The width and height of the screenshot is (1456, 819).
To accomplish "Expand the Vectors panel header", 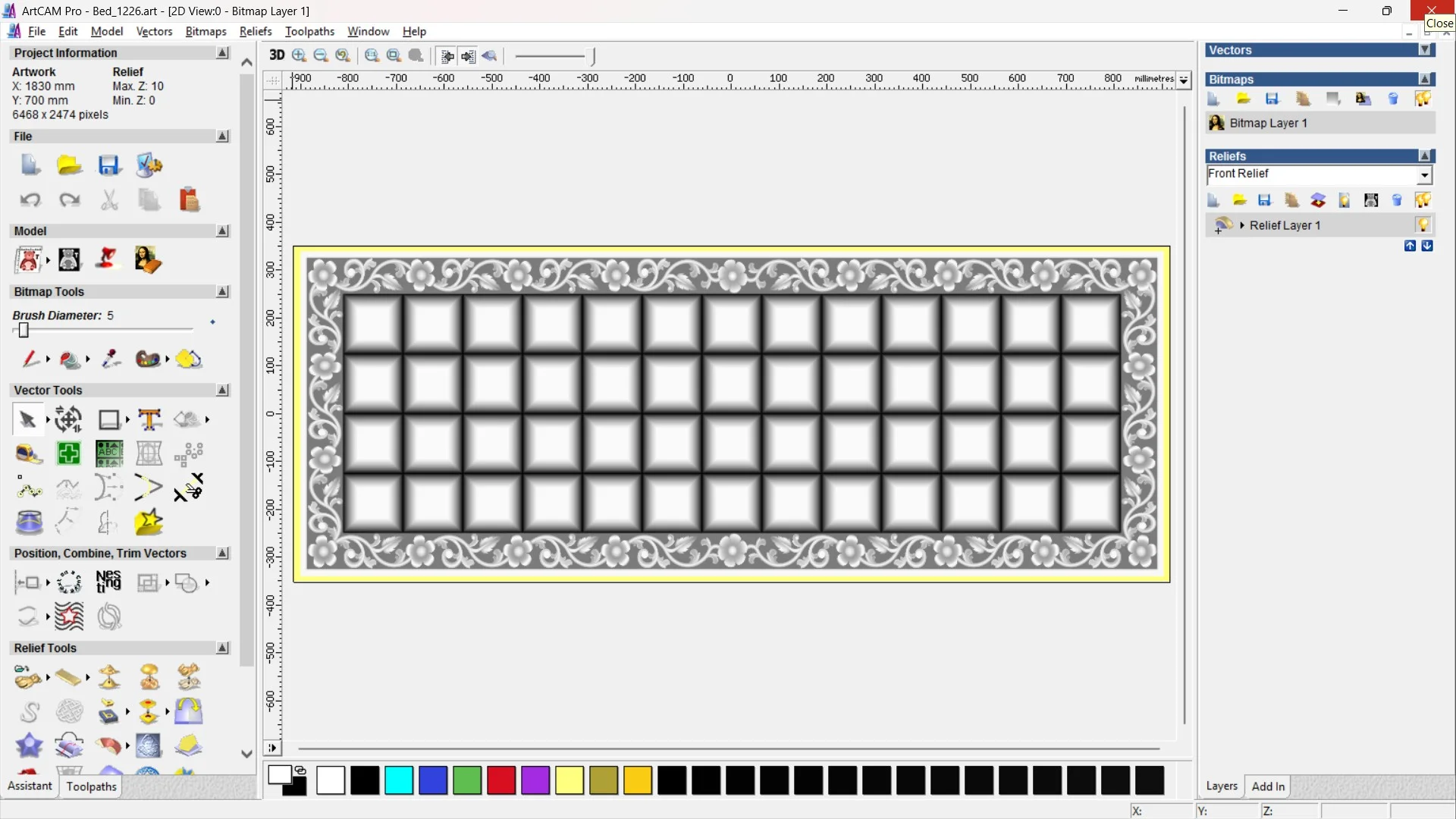I will [1425, 50].
